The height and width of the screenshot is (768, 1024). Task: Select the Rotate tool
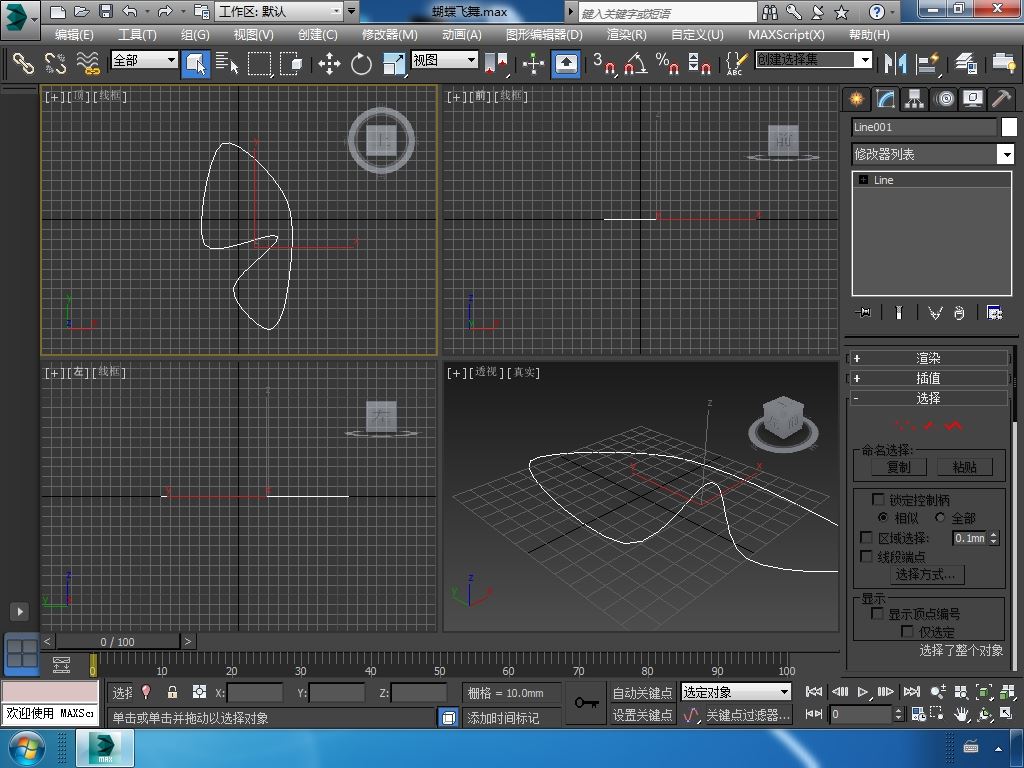pyautogui.click(x=361, y=63)
